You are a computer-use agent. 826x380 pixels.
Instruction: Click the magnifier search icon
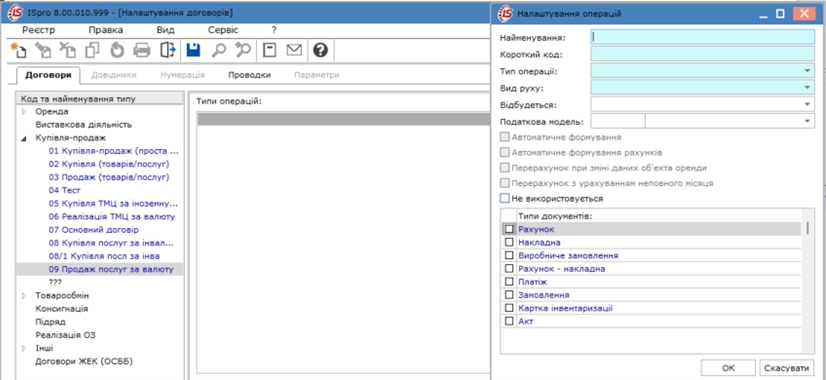click(x=218, y=50)
